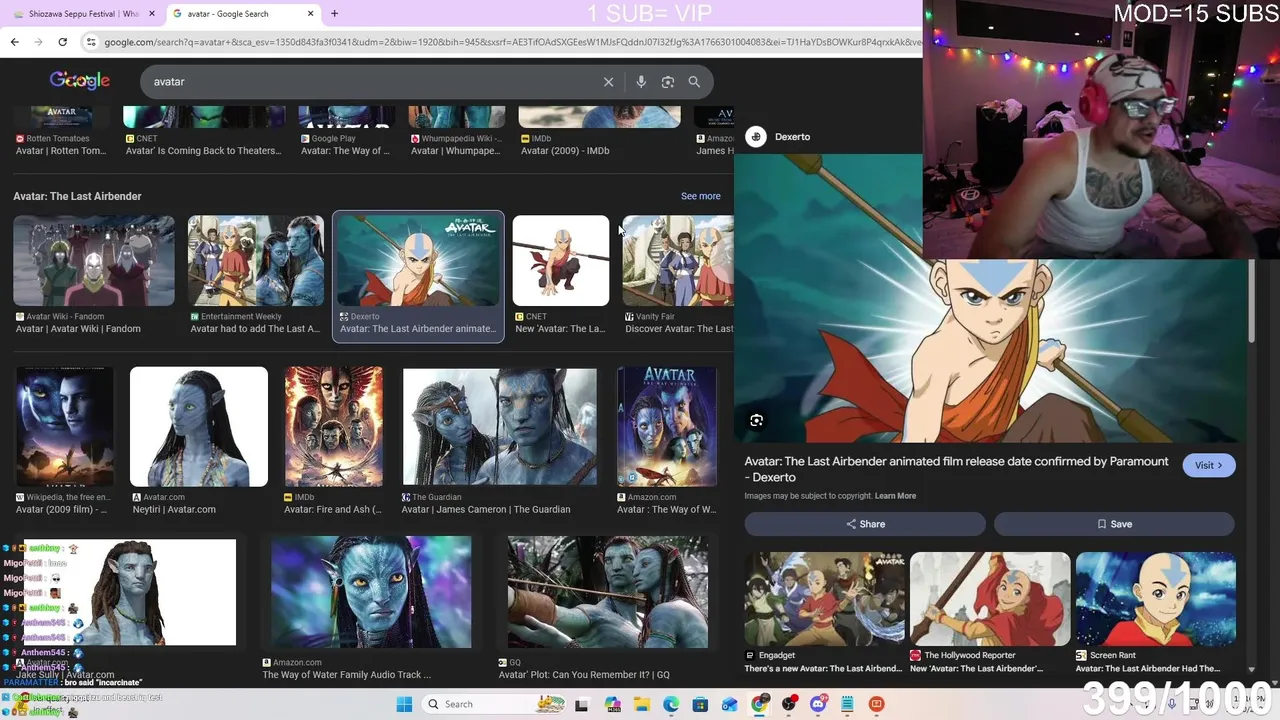Open the Engadget related image
Image resolution: width=1280 pixels, height=720 pixels.
point(824,598)
